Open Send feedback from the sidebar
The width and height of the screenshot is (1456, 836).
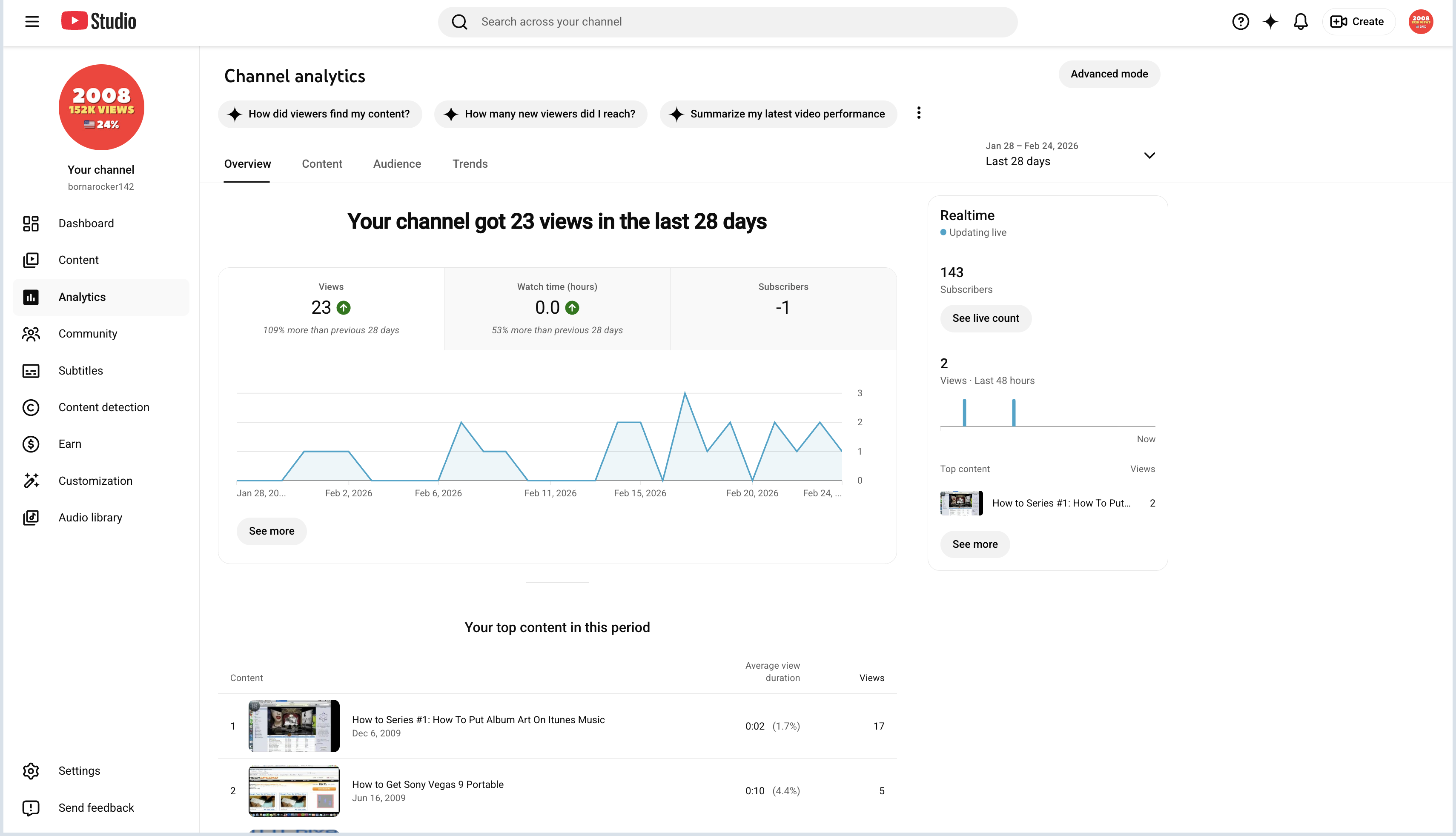pyautogui.click(x=101, y=808)
